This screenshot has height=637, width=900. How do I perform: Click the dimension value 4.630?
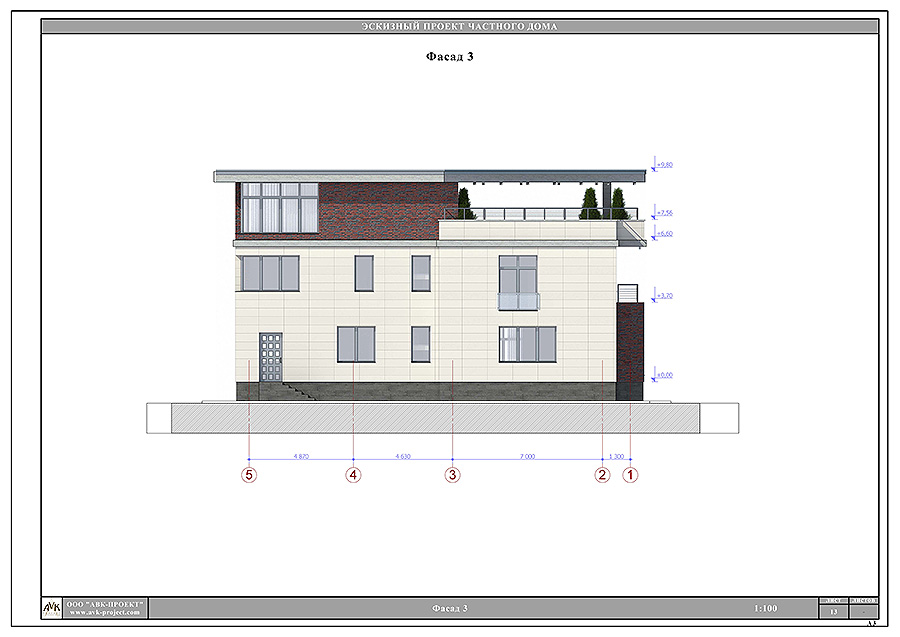[x=403, y=456]
